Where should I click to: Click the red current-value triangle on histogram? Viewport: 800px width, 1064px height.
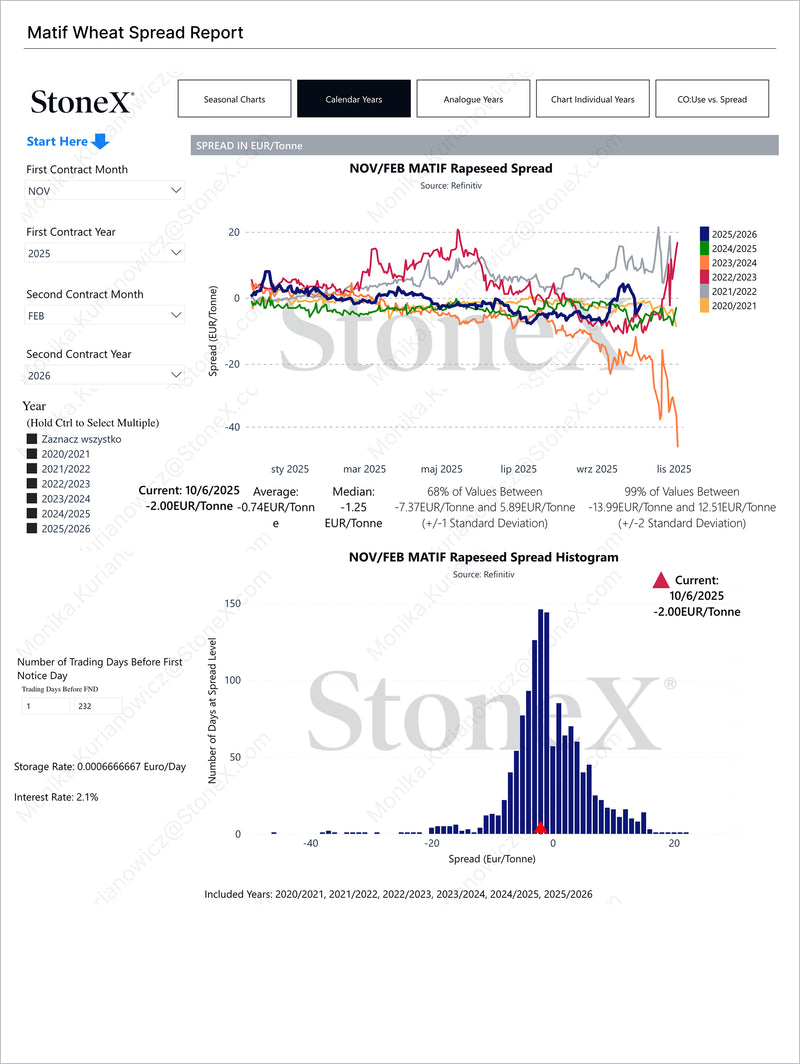(x=540, y=827)
